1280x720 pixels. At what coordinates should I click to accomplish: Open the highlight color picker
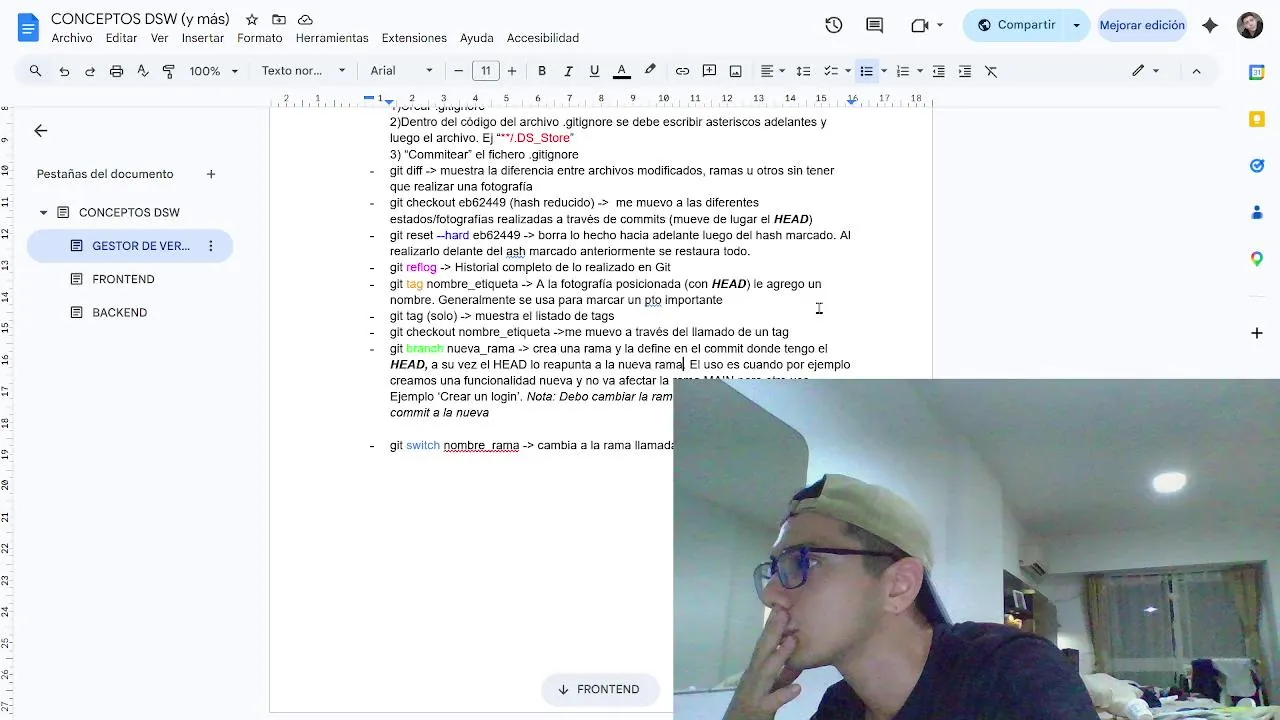(x=650, y=71)
